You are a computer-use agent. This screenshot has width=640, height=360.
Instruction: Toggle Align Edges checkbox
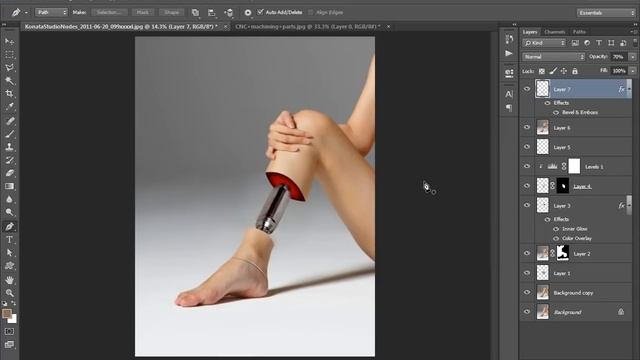(311, 12)
